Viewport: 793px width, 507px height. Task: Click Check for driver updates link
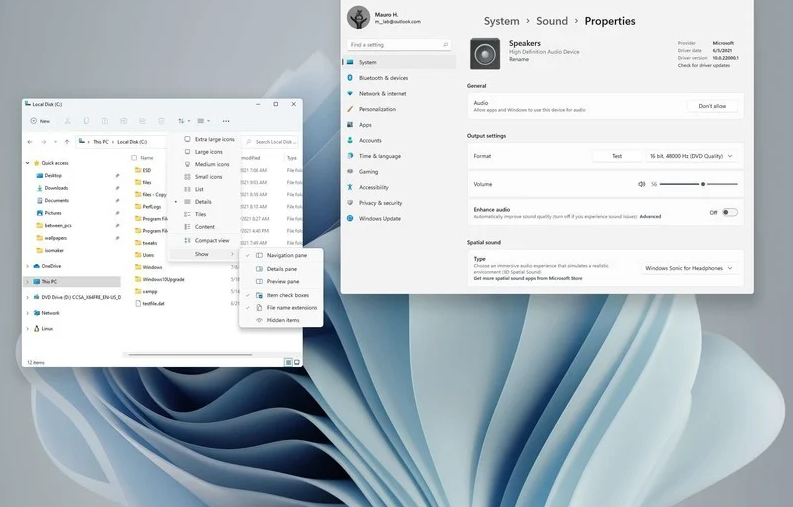703,65
